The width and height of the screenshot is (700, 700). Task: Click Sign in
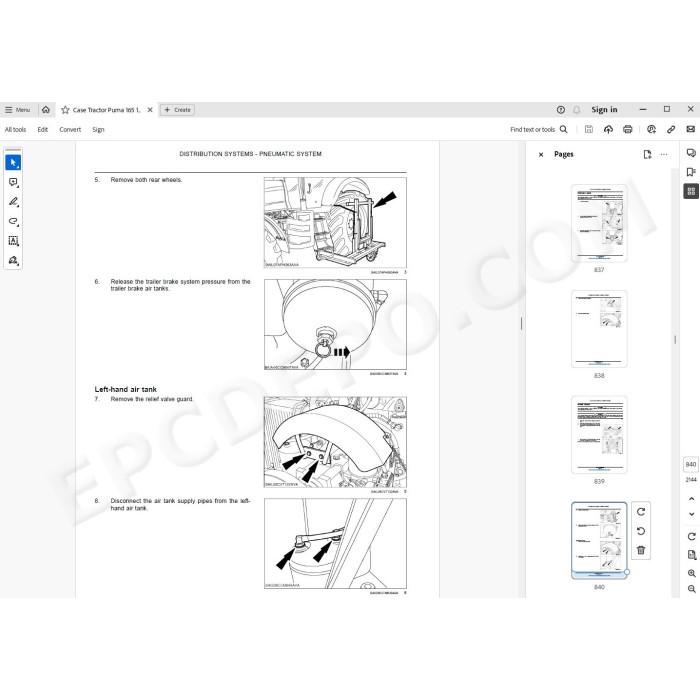tap(604, 110)
